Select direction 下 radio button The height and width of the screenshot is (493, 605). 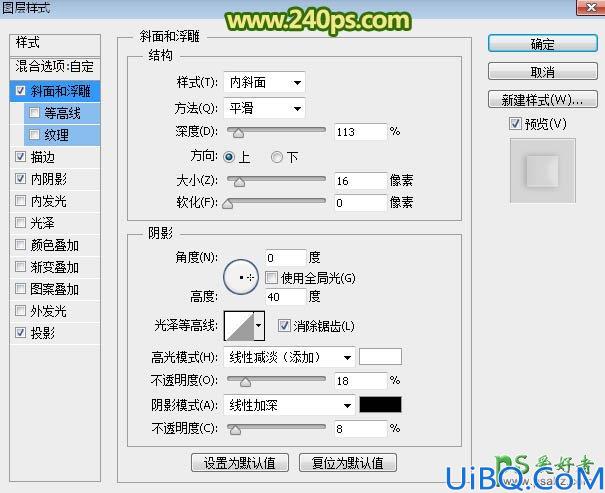(x=277, y=157)
